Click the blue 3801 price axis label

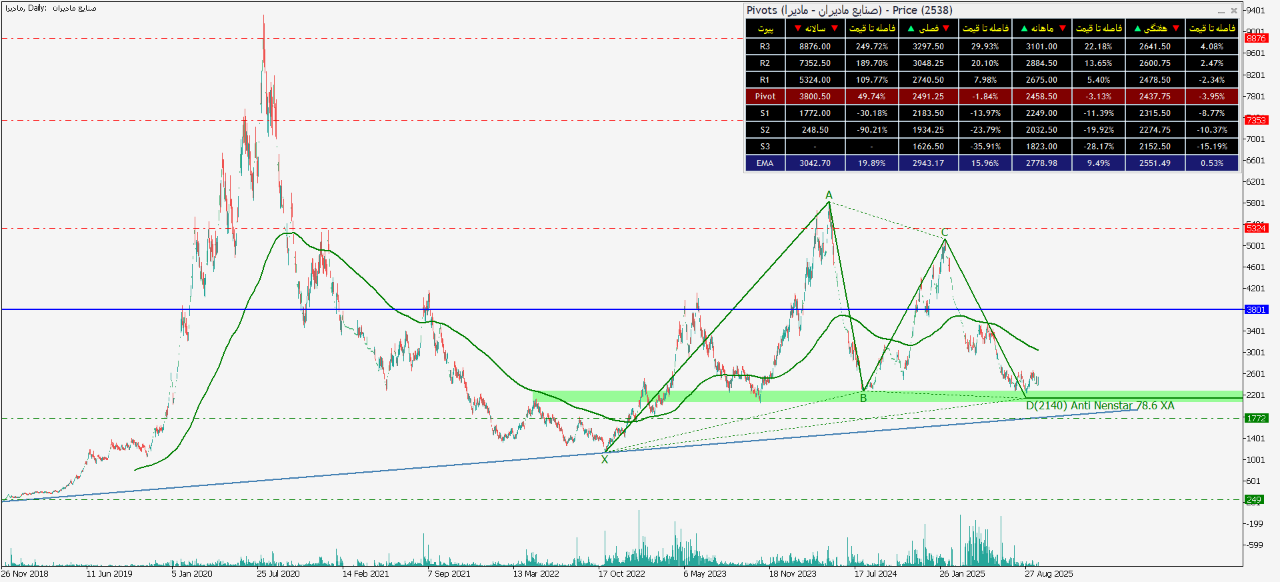pyautogui.click(x=1256, y=310)
